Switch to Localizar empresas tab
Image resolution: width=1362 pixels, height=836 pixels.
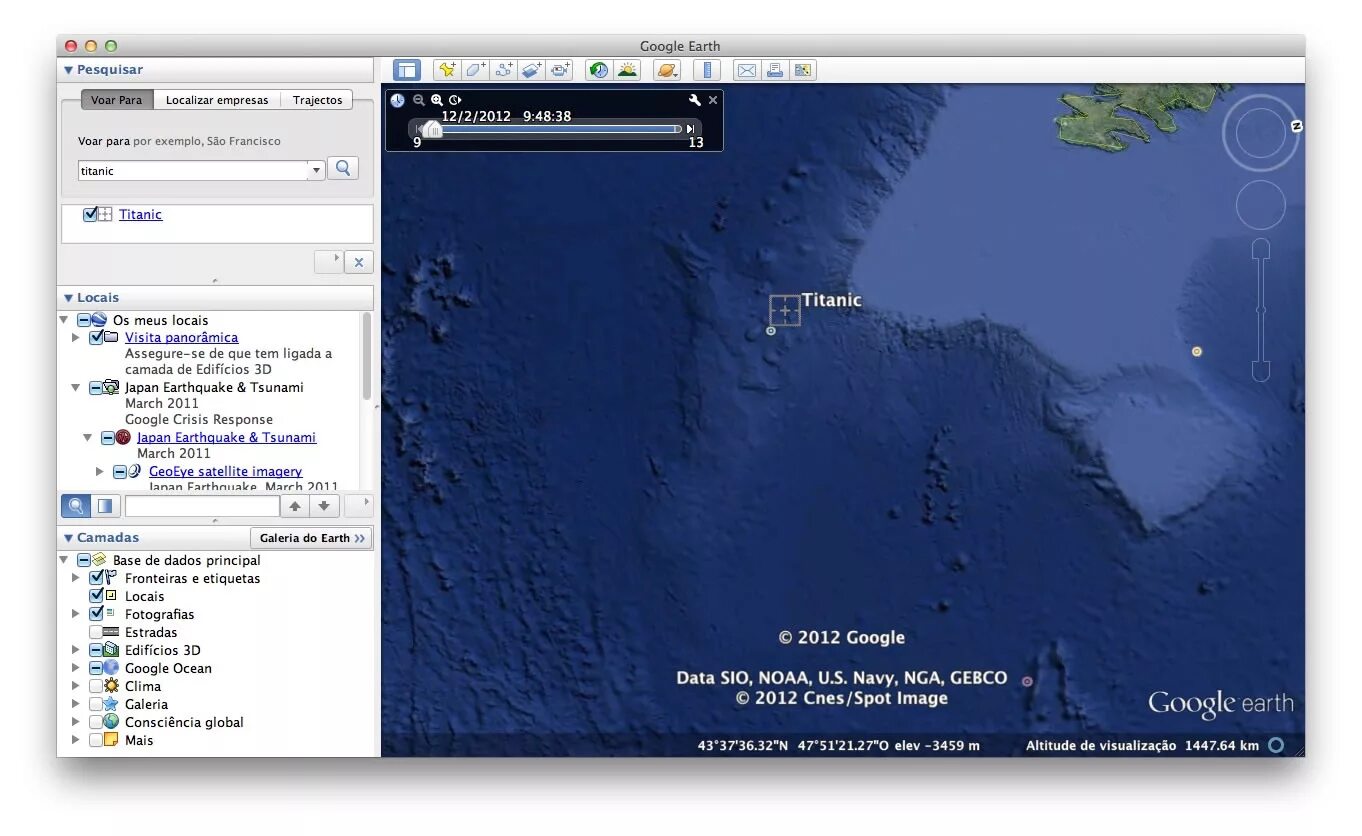(217, 100)
